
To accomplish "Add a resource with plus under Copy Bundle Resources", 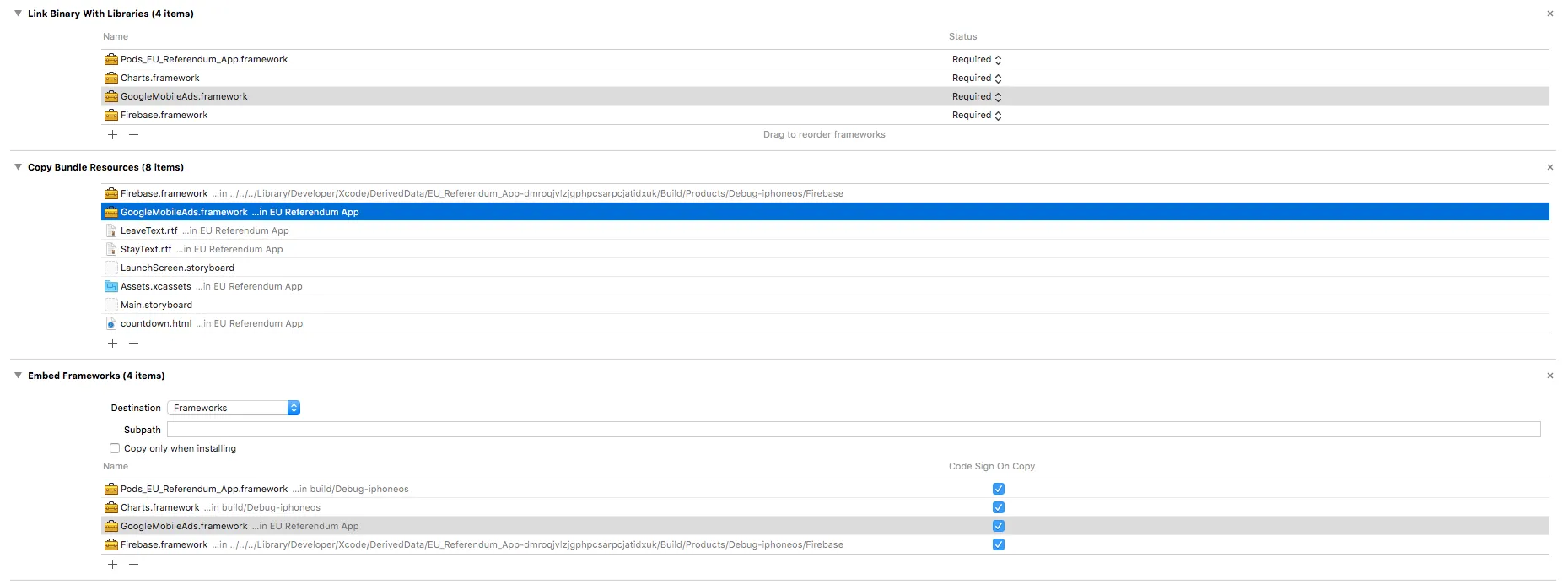I will [x=112, y=343].
